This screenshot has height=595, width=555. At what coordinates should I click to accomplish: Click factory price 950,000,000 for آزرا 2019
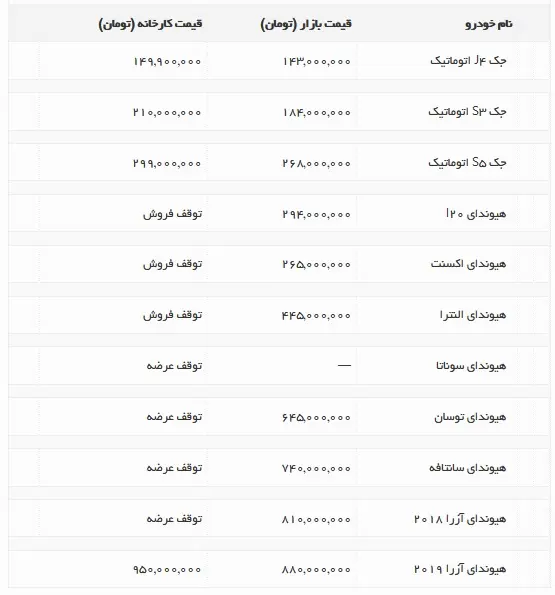[167, 570]
